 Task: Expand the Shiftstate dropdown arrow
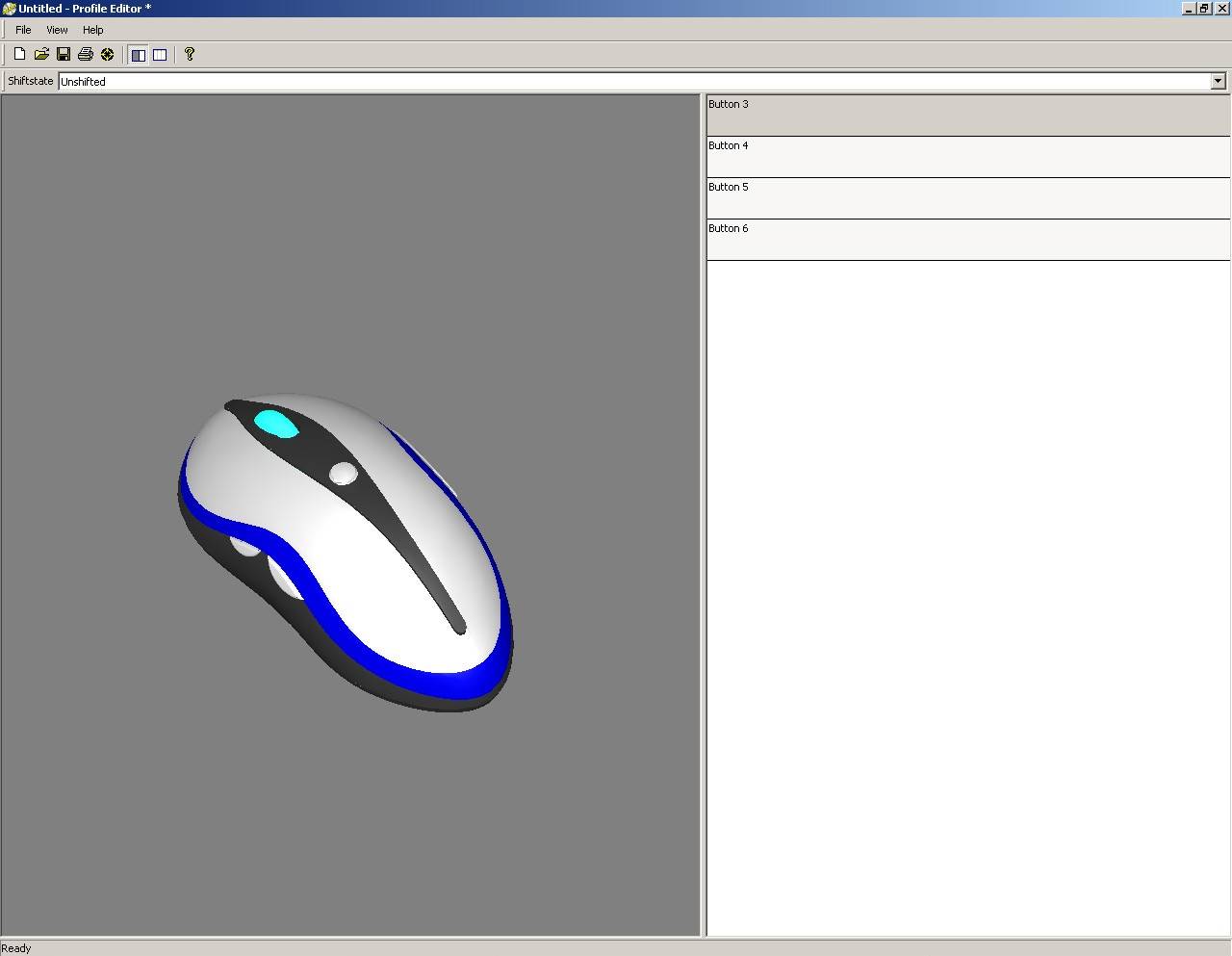[x=1218, y=82]
